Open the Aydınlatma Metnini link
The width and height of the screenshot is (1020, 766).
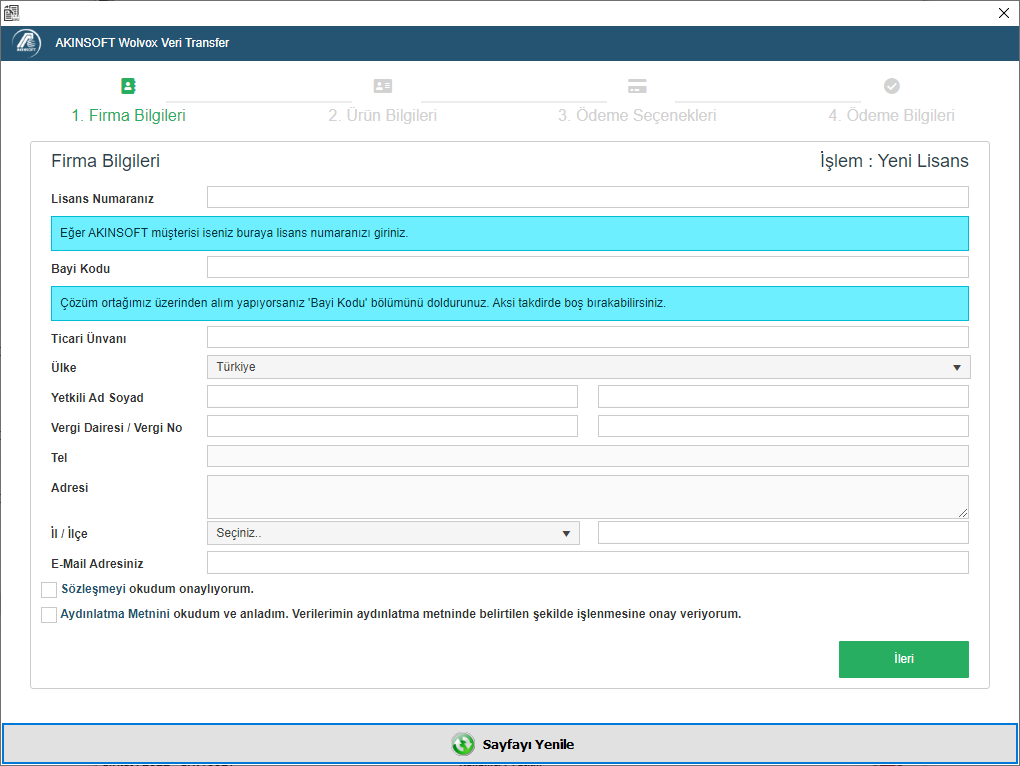click(x=115, y=614)
